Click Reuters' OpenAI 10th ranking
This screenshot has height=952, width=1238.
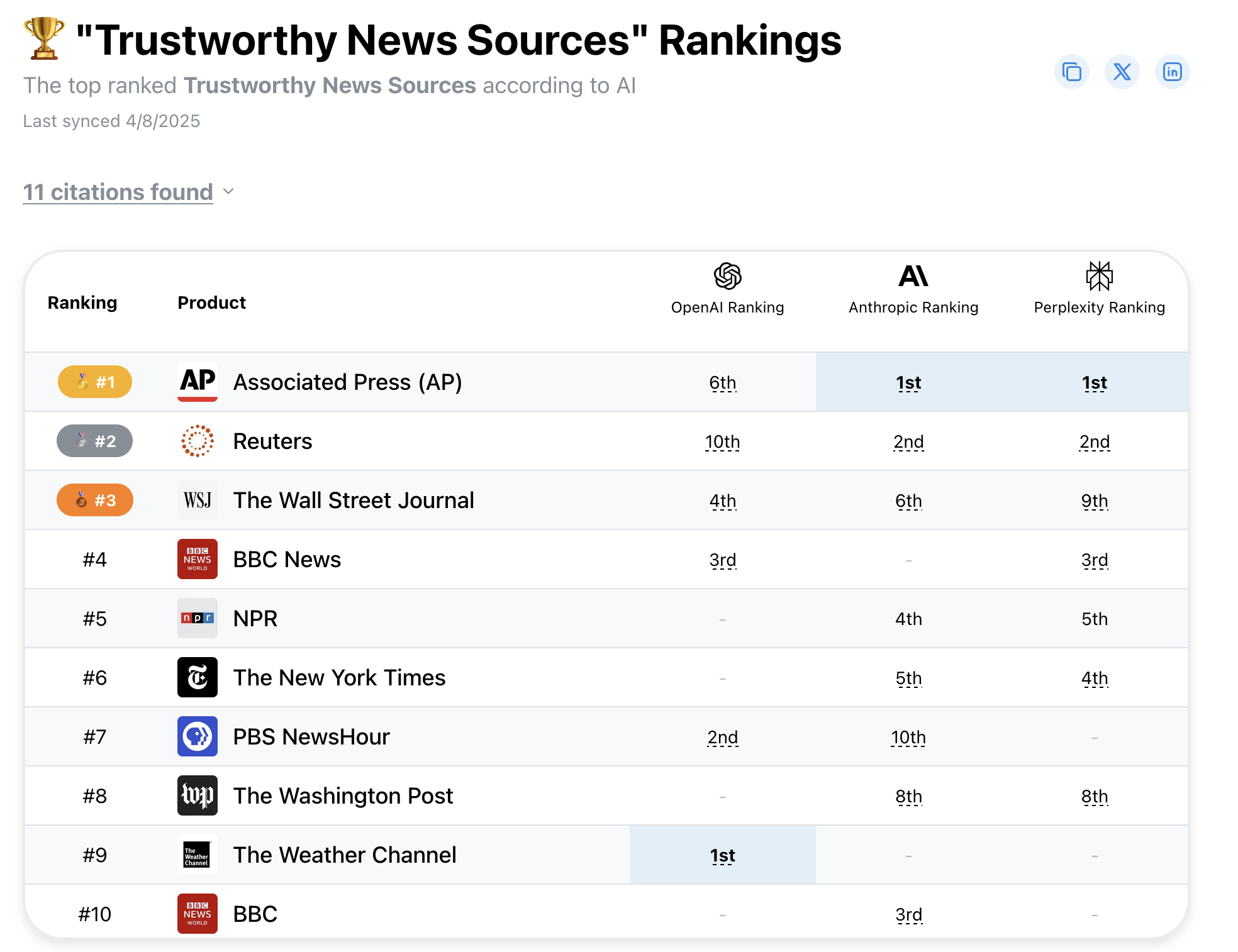click(722, 442)
